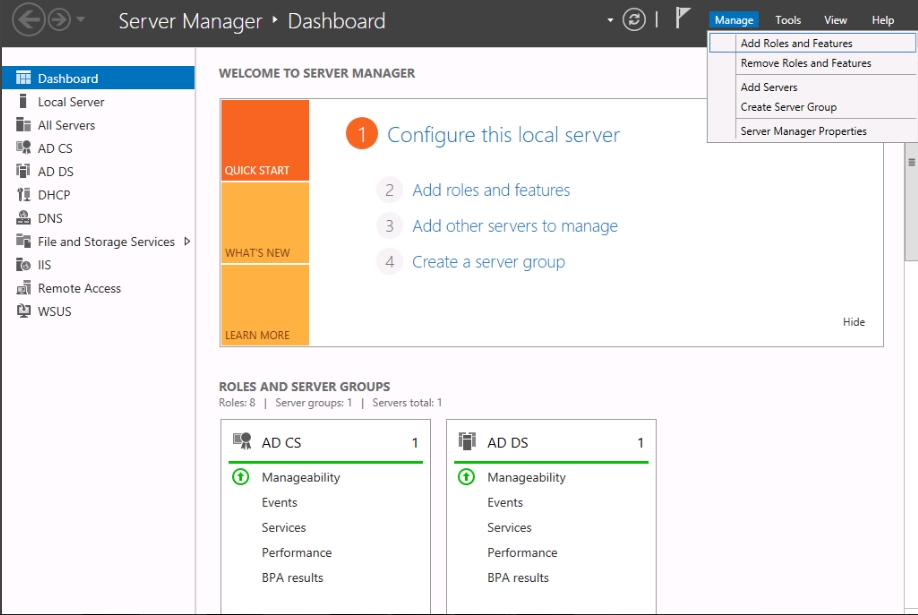Viewport: 918px width, 615px height.
Task: Click Manageability in AD DS tile
Action: 526,477
